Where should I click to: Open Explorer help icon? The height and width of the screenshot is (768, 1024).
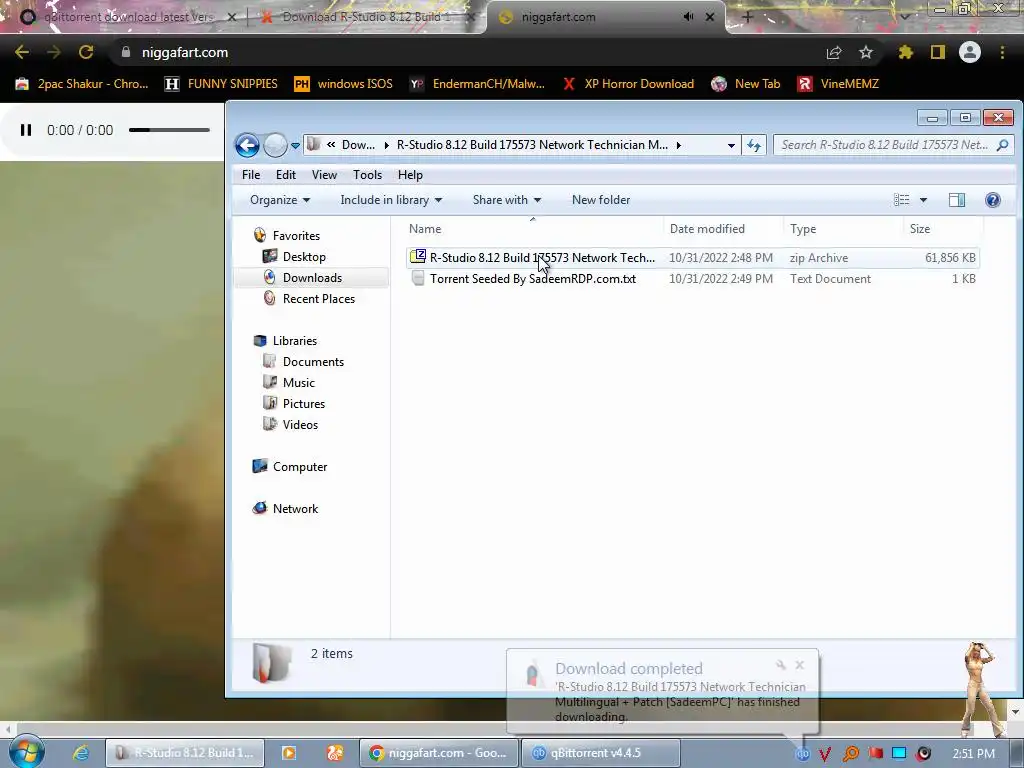[x=993, y=200]
